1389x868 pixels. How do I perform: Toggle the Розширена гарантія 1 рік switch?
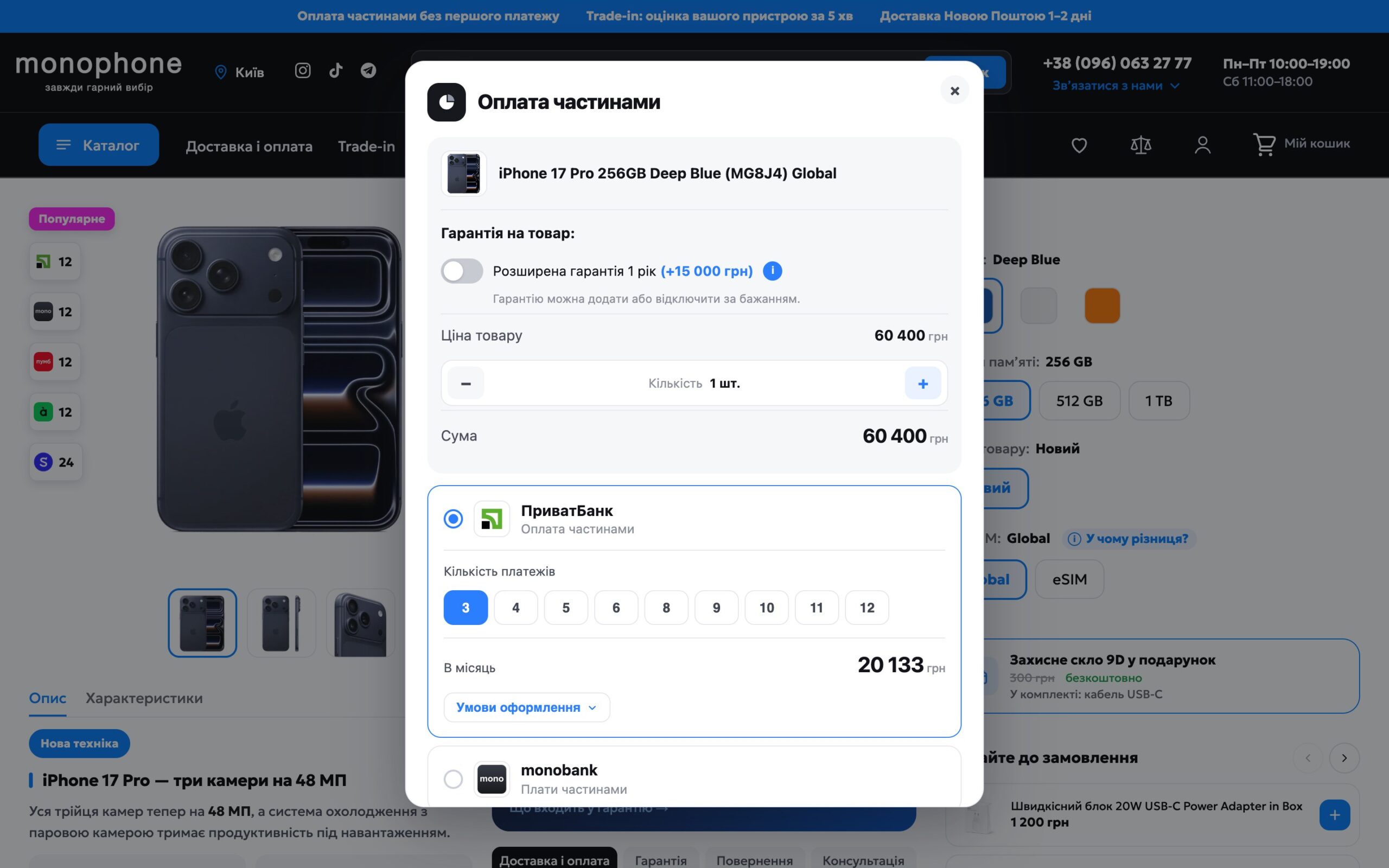point(462,271)
